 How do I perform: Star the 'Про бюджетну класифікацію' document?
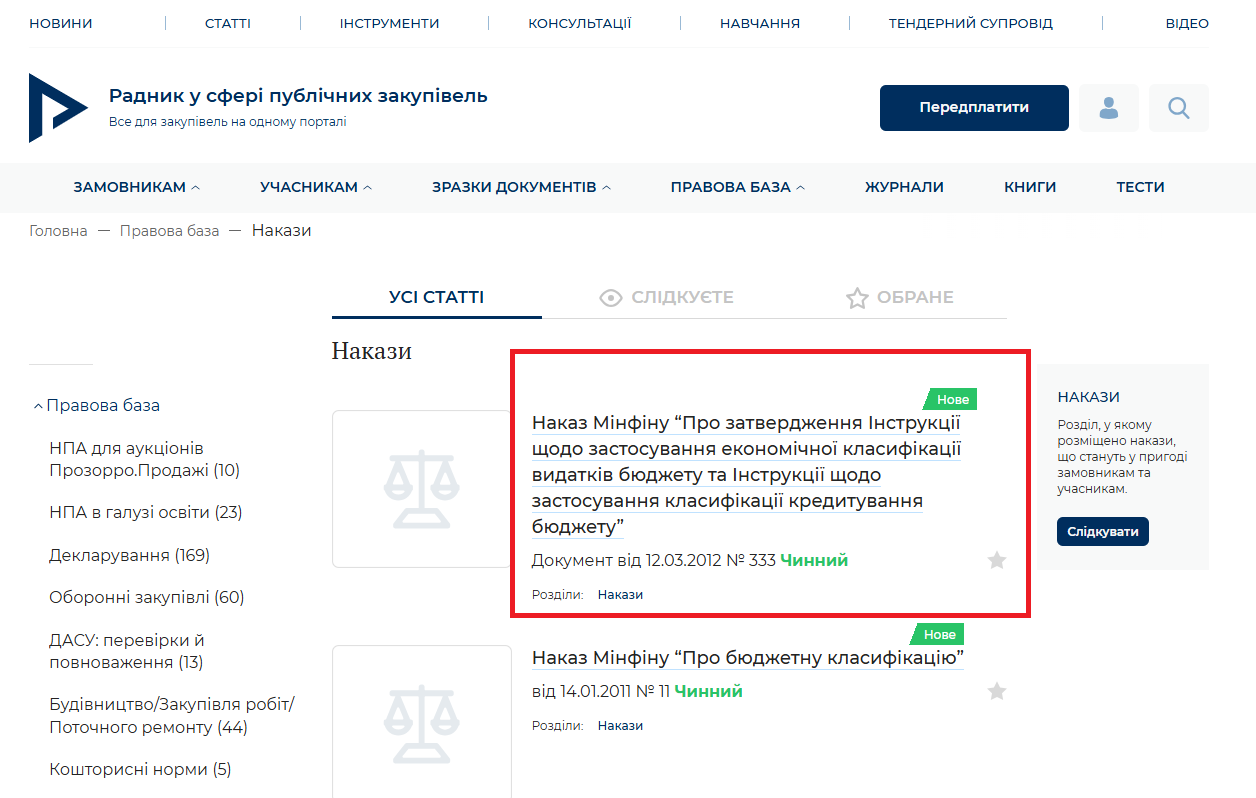pos(996,691)
